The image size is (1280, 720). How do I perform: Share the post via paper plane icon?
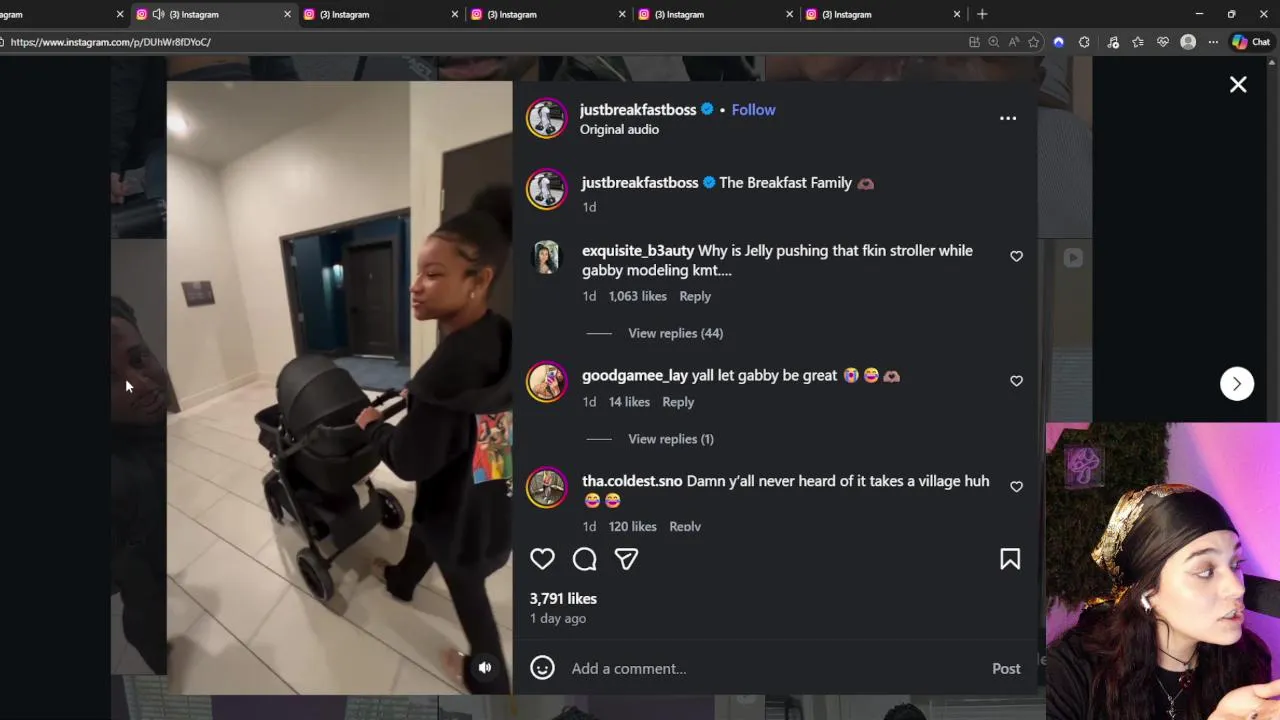tap(627, 559)
